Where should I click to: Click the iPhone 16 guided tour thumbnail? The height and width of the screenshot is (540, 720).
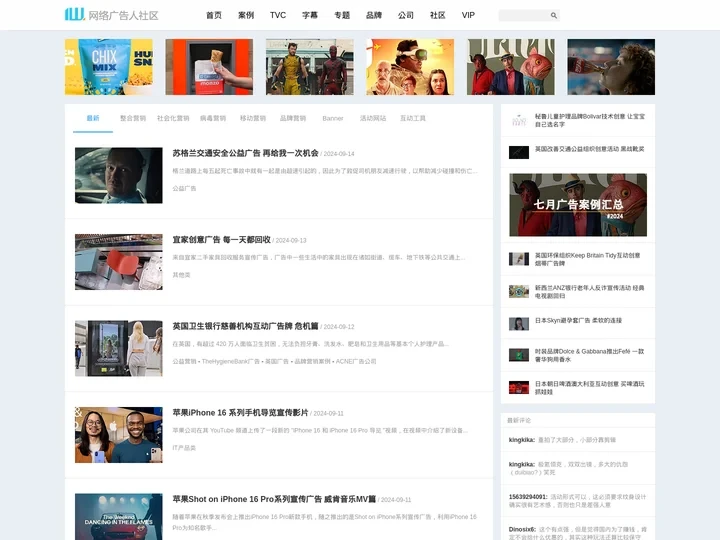(x=118, y=435)
